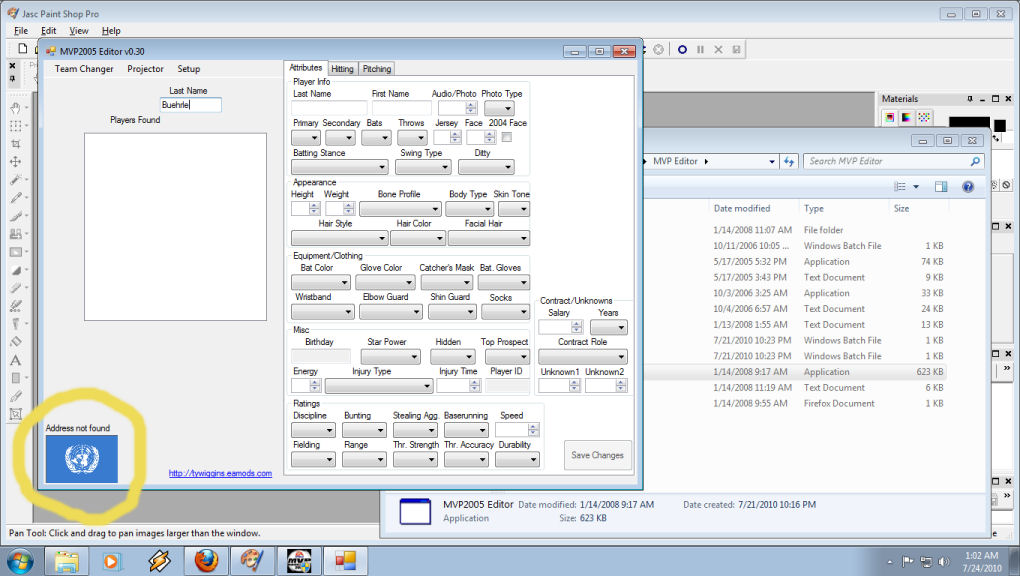Increase the Height spinner value
This screenshot has height=576, width=1020.
tap(314, 206)
